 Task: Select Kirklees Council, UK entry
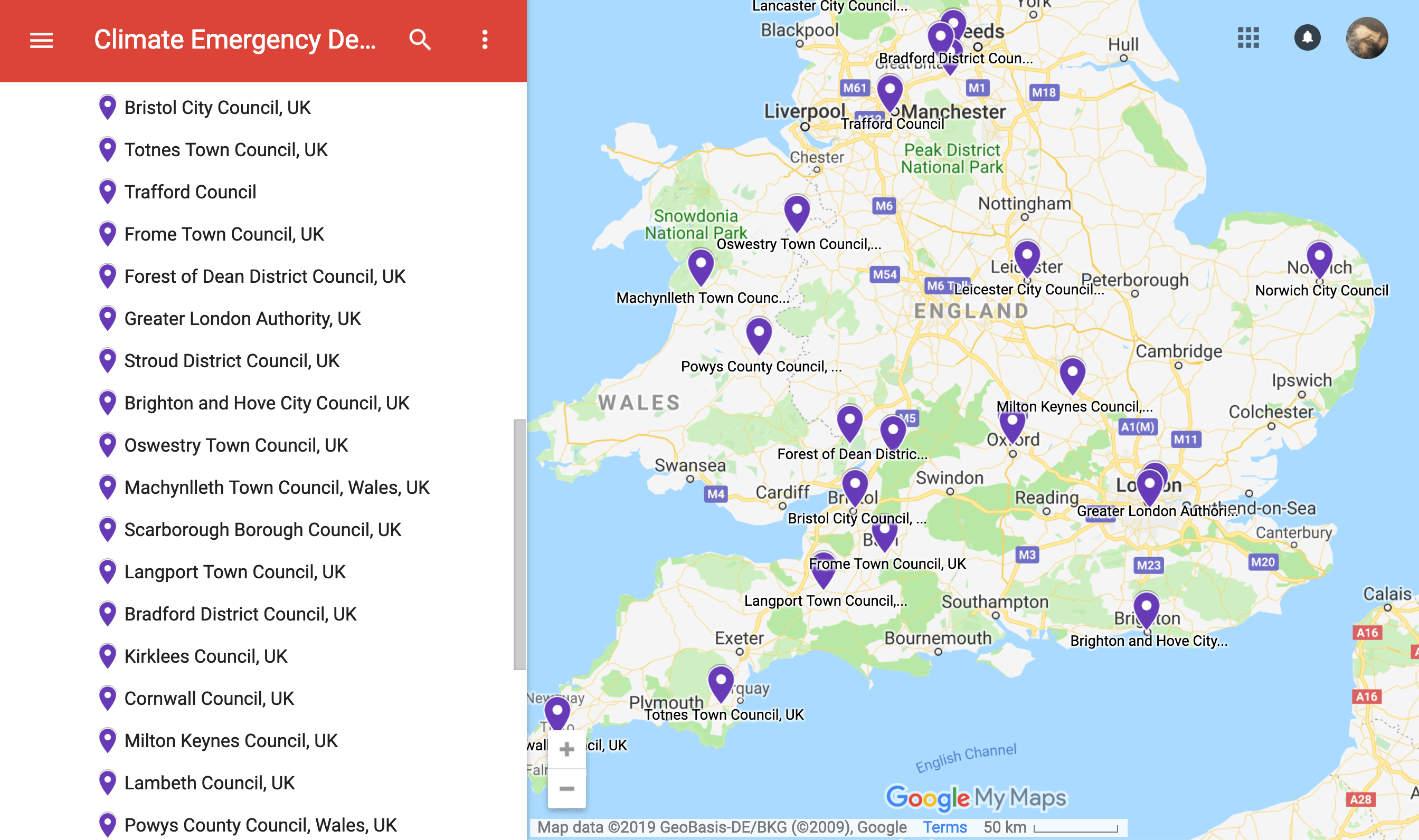pos(206,656)
